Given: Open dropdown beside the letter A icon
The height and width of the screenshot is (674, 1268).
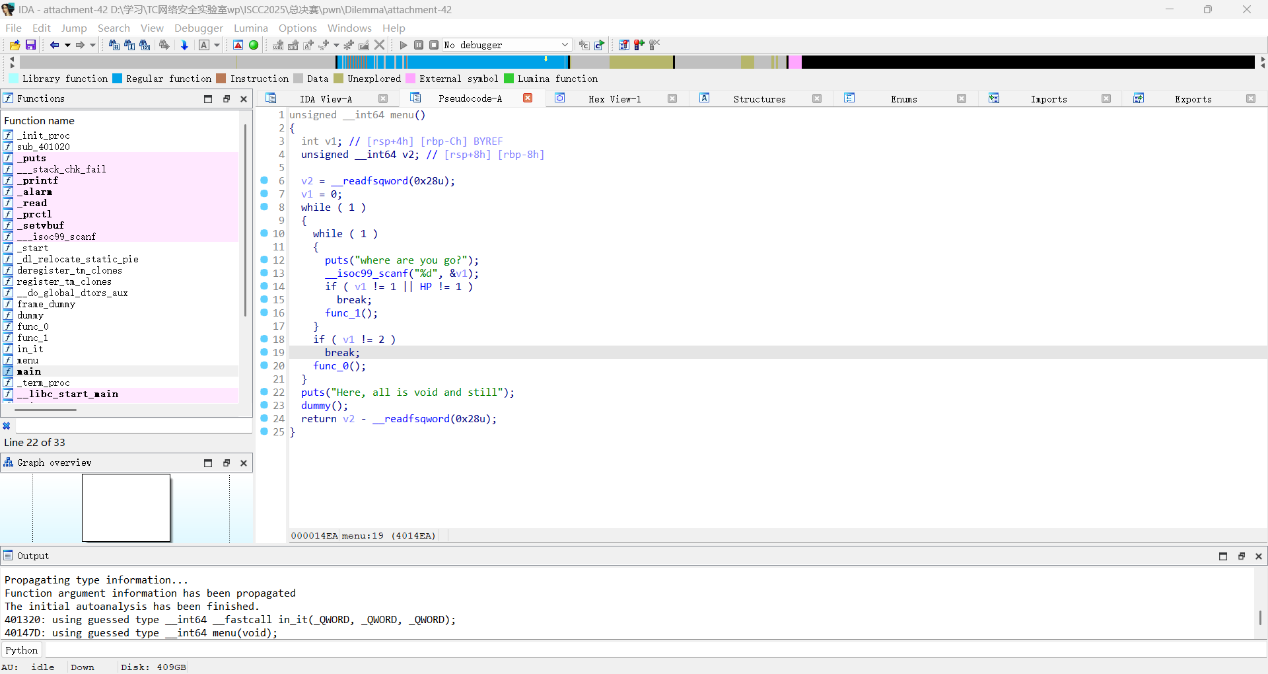Looking at the screenshot, I should pos(216,45).
